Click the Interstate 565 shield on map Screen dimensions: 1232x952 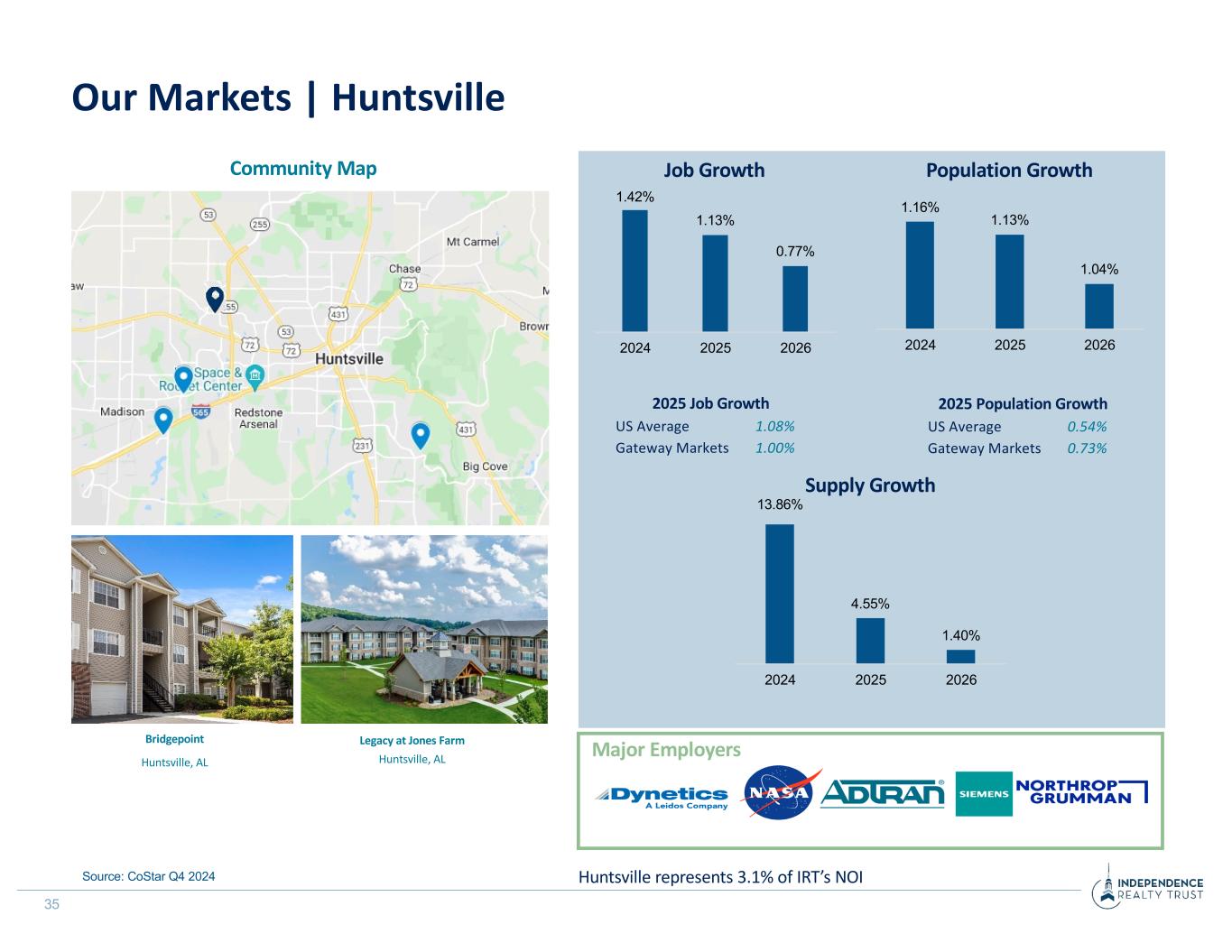click(200, 411)
